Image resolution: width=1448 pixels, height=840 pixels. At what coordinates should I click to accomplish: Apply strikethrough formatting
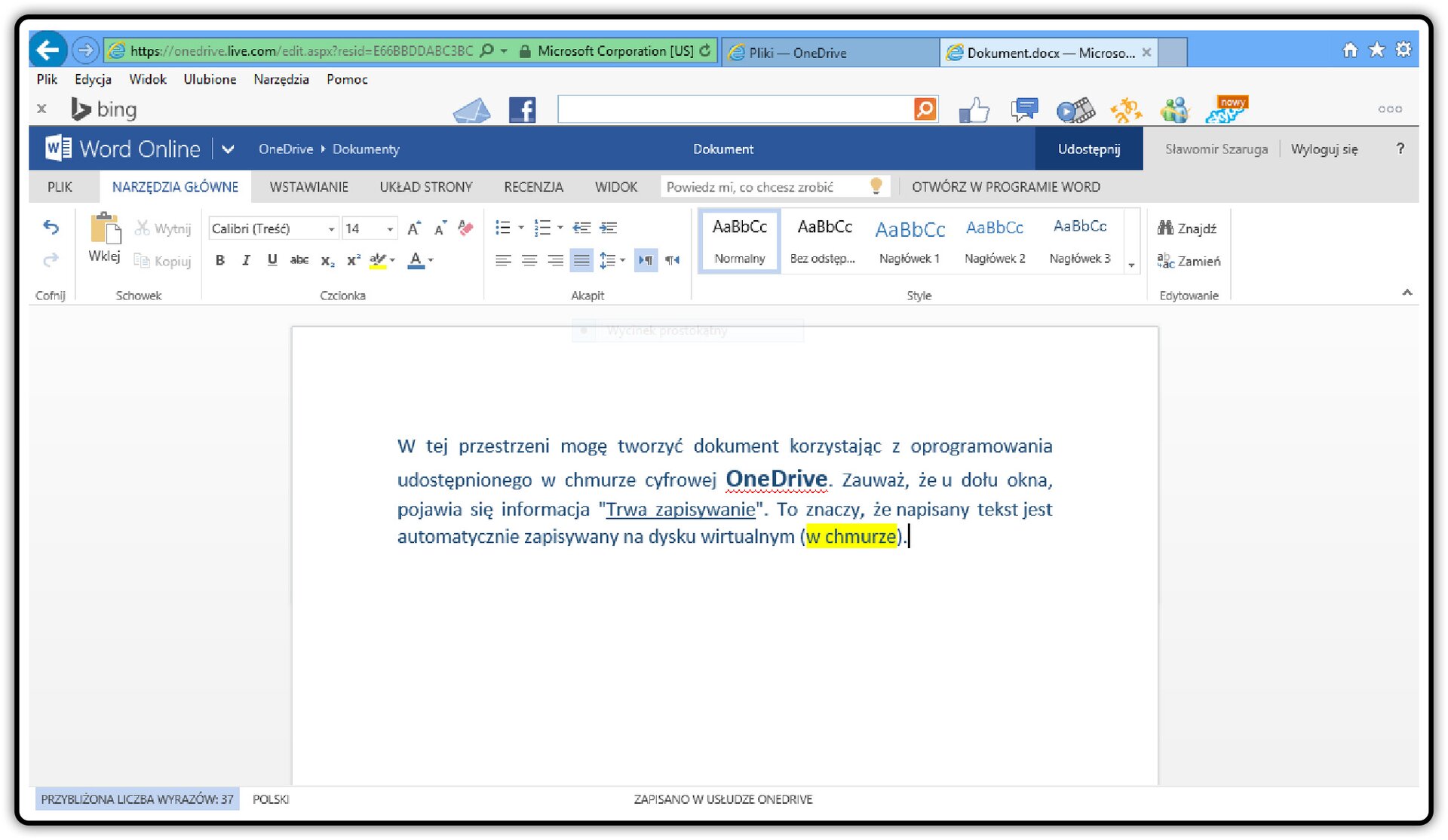point(299,260)
